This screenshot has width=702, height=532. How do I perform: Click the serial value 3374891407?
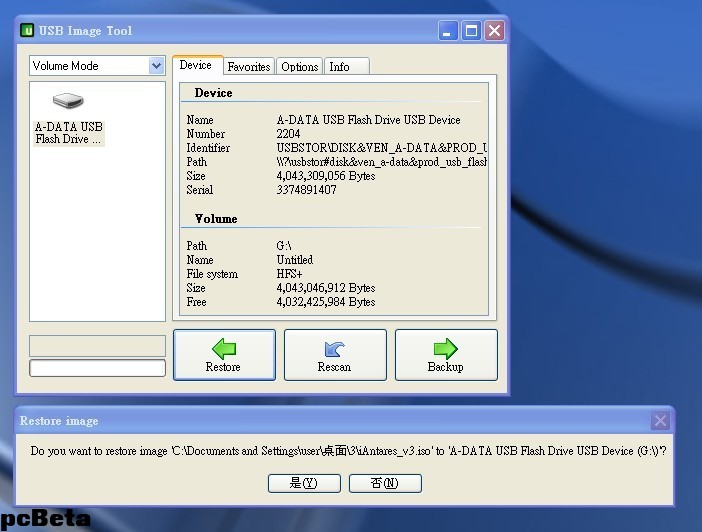[x=306, y=190]
